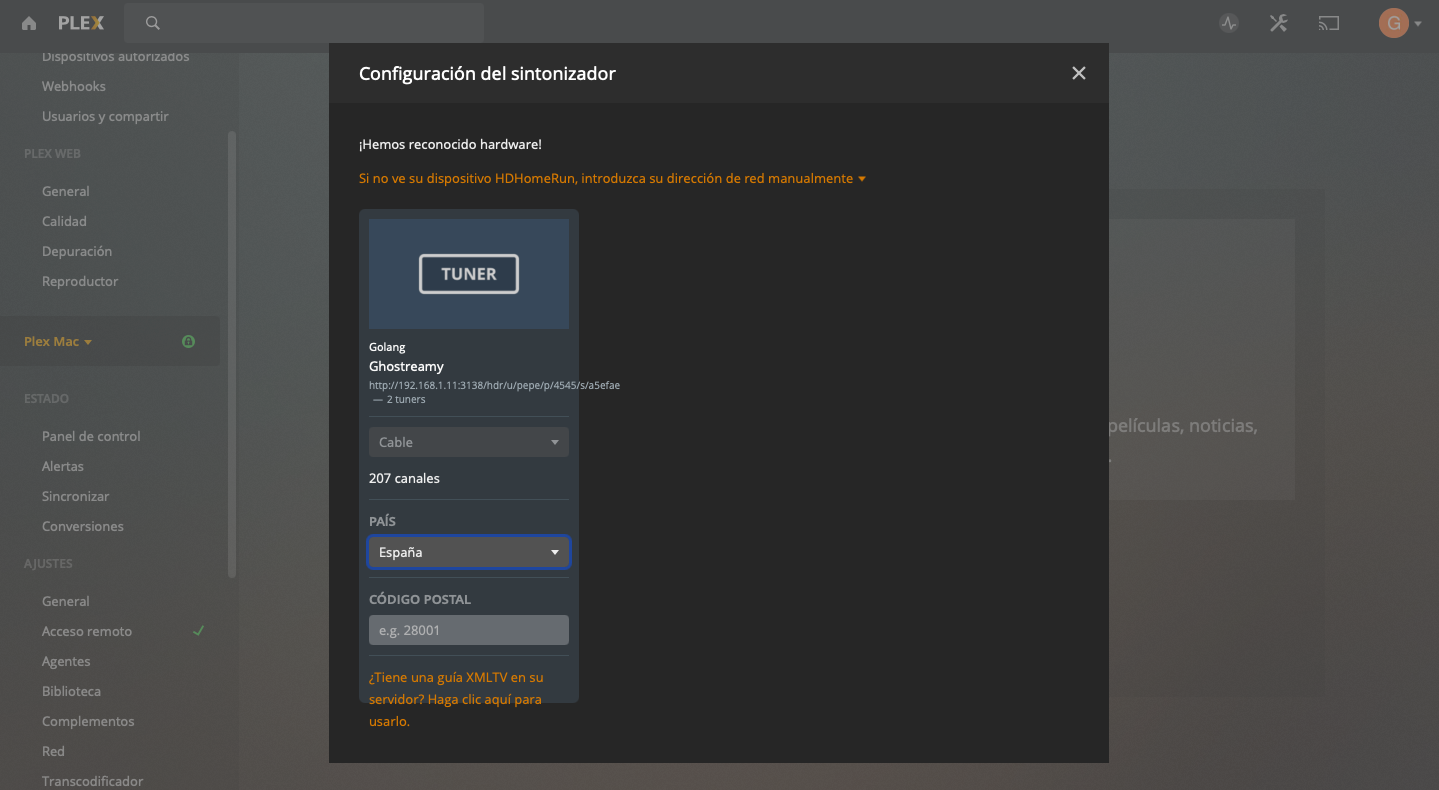Open Panel de control in sidebar
This screenshot has height=790, width=1439.
coord(91,436)
